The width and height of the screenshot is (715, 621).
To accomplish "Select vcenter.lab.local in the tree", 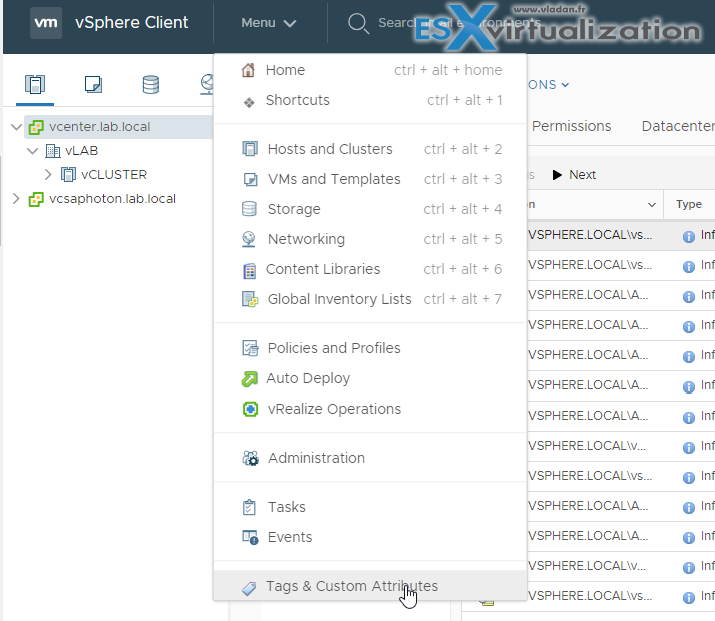I will pyautogui.click(x=99, y=127).
